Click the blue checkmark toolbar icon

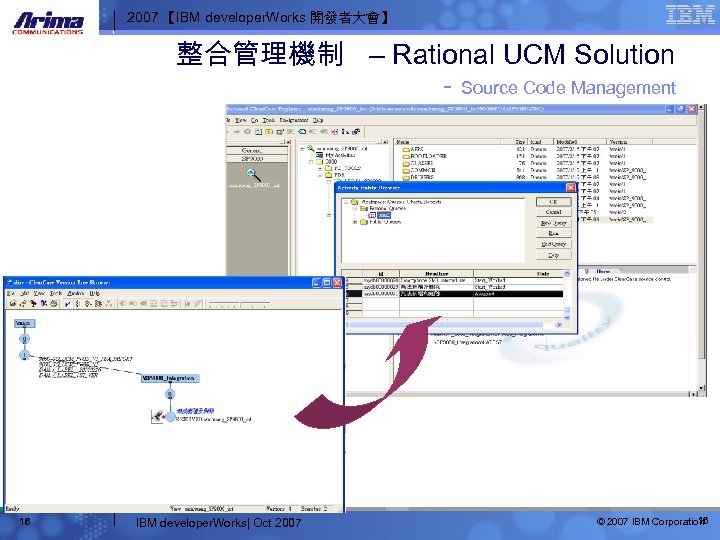68,303
